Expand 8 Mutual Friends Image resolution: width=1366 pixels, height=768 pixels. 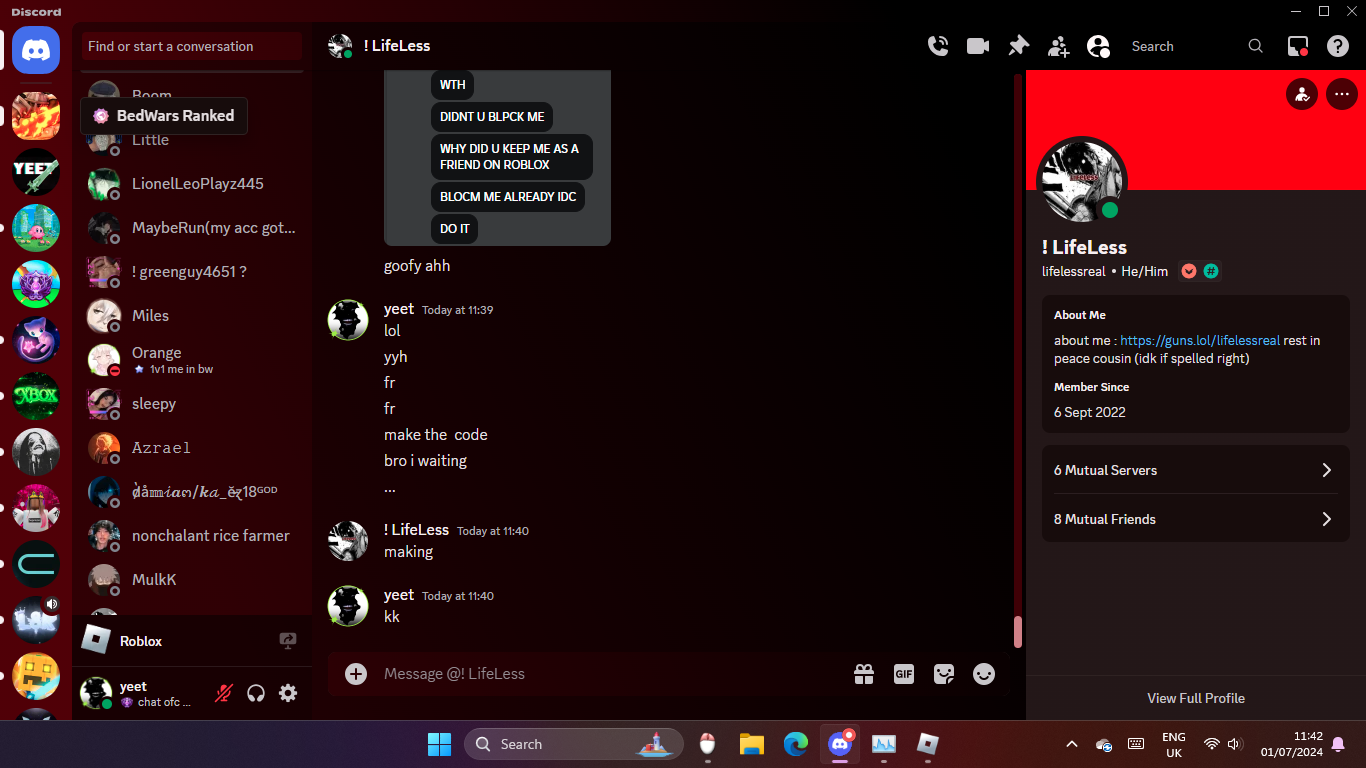click(x=1196, y=519)
